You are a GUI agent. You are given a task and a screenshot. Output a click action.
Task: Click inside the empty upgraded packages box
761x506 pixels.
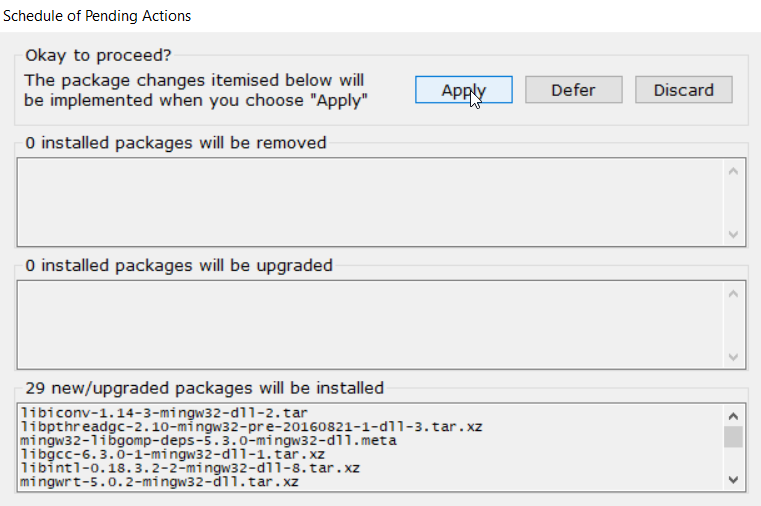coord(370,324)
